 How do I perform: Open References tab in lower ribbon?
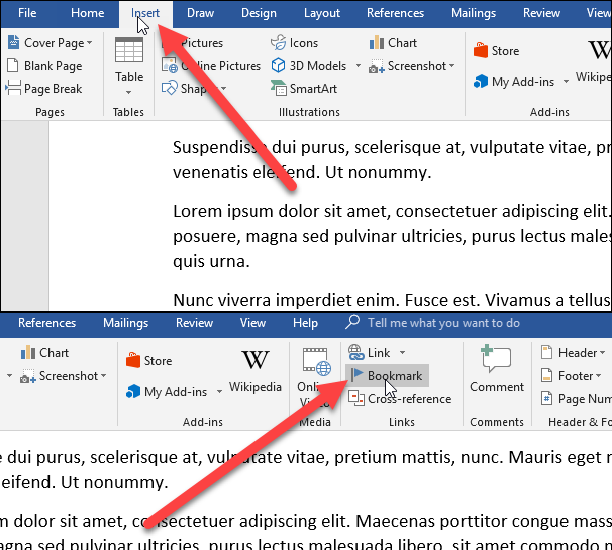click(47, 323)
